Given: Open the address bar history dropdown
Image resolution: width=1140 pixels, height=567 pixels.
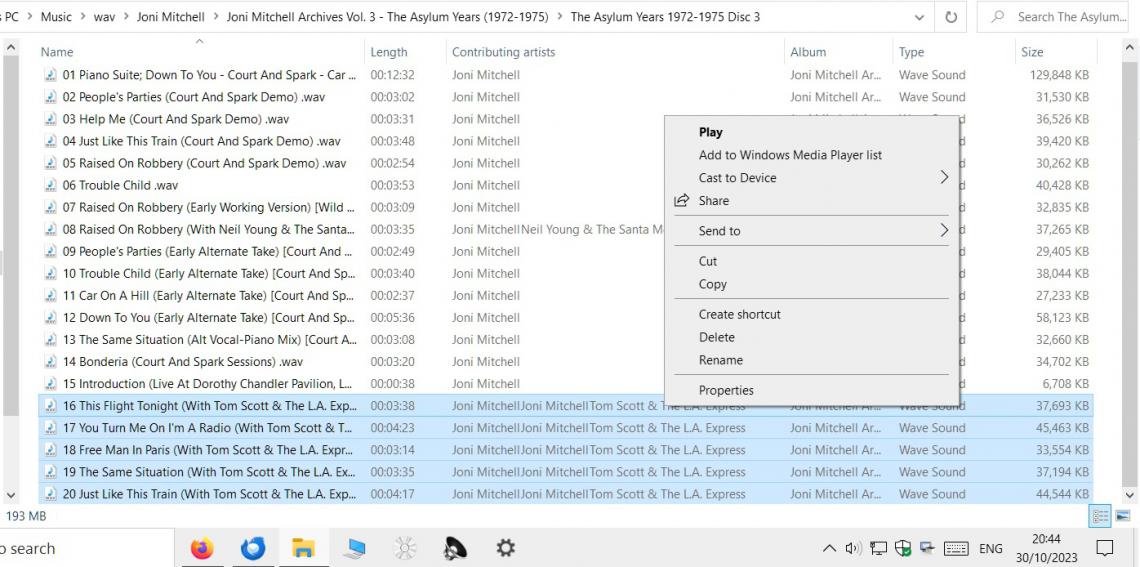Looking at the screenshot, I should pos(919,17).
